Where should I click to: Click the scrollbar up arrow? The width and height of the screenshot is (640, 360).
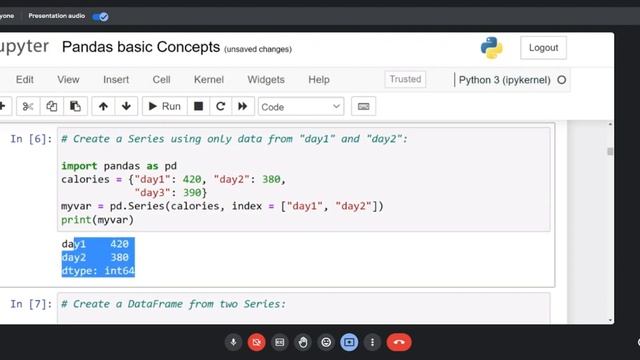tap(610, 124)
